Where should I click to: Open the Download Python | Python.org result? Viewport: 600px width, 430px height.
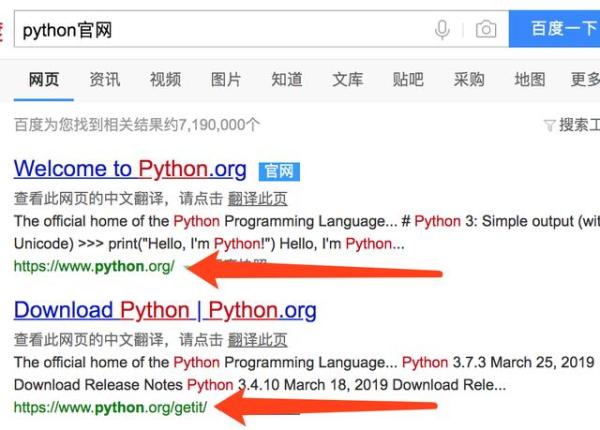pos(165,310)
